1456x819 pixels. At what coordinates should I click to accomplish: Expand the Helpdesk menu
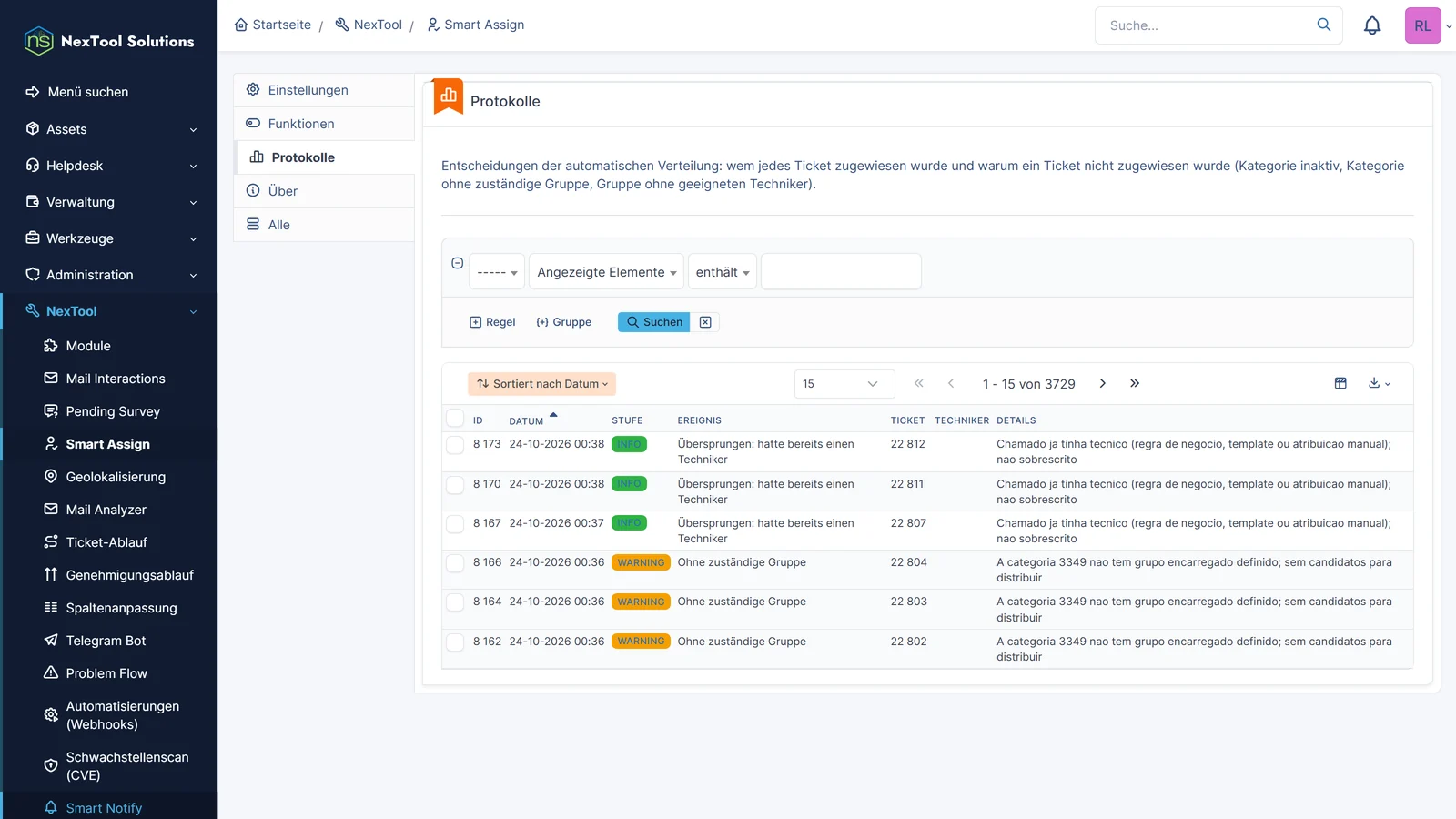pyautogui.click(x=109, y=166)
